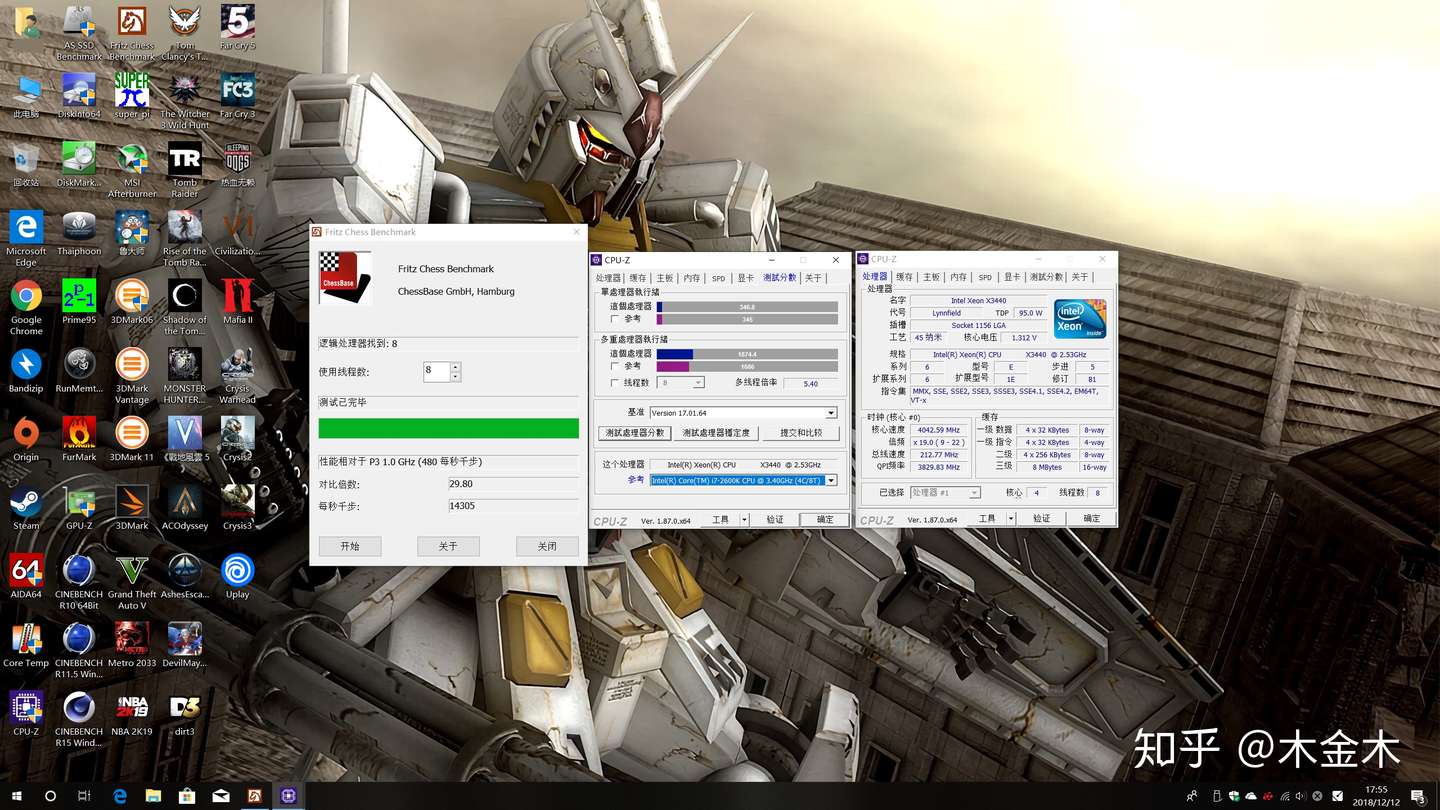
Task: Click the 开始 button in Fritz Chess Benchmark
Action: pyautogui.click(x=350, y=546)
